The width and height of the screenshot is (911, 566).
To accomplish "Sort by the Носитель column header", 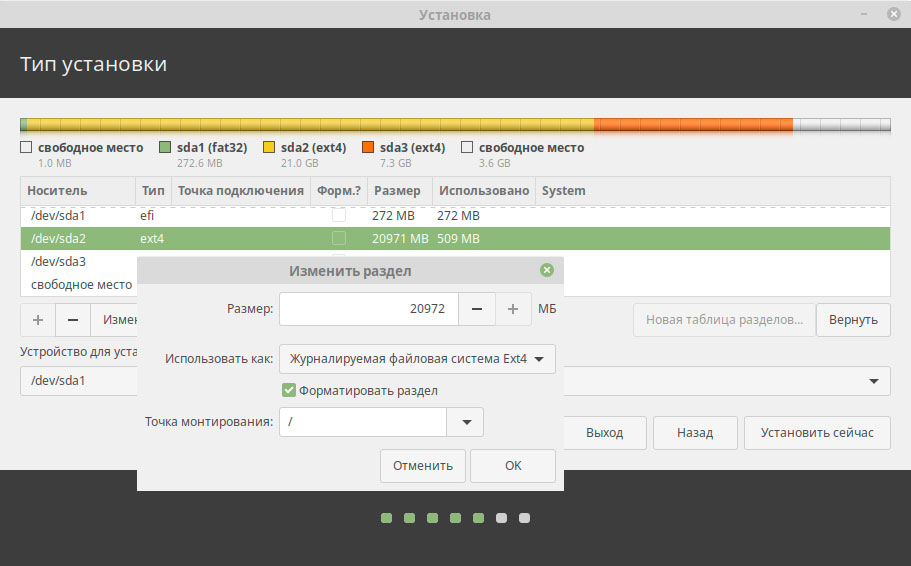I will tap(78, 191).
